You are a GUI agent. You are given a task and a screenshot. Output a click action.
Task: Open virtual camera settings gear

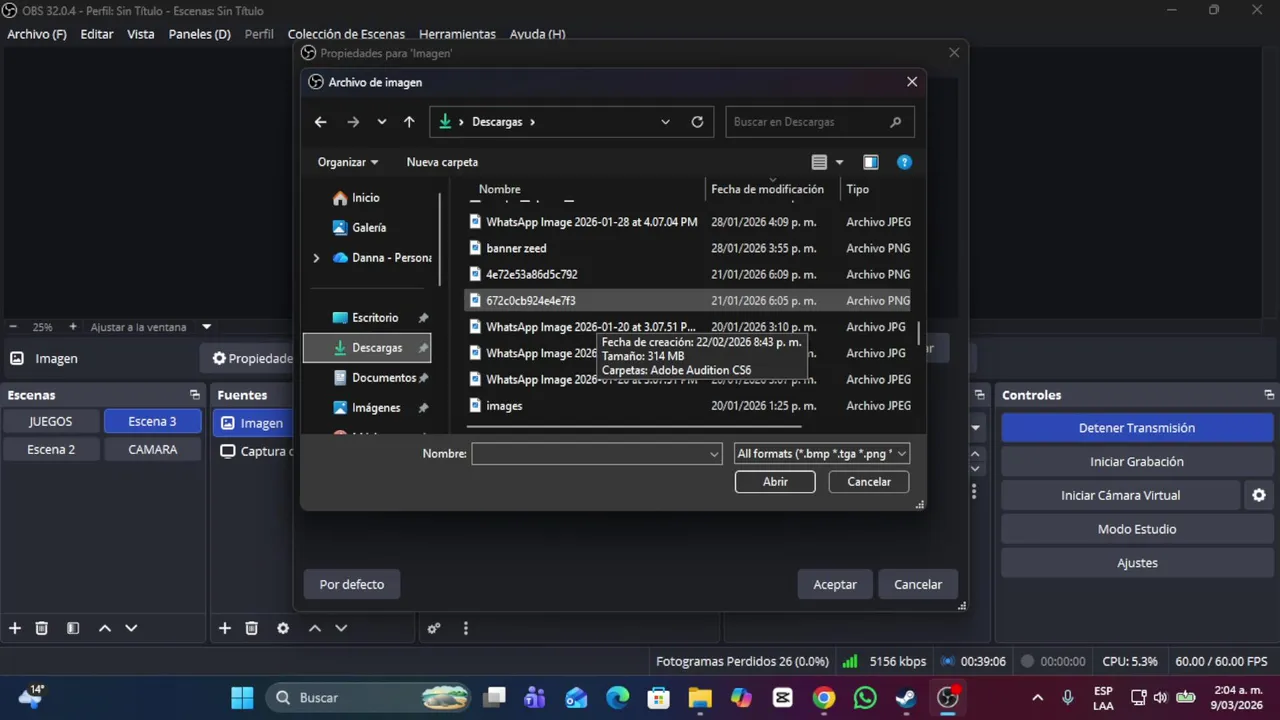point(1259,495)
